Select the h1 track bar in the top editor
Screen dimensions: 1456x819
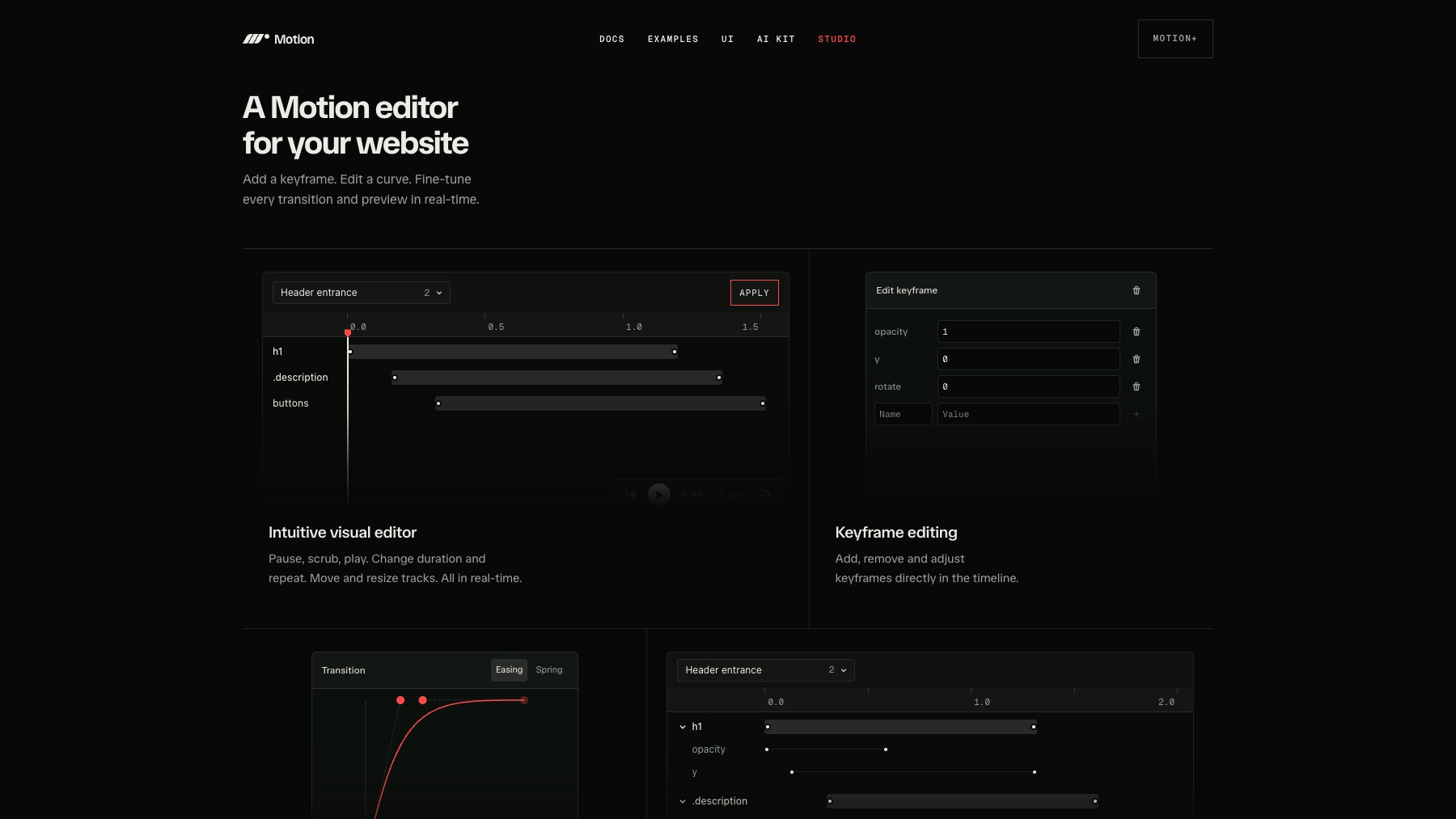click(513, 352)
